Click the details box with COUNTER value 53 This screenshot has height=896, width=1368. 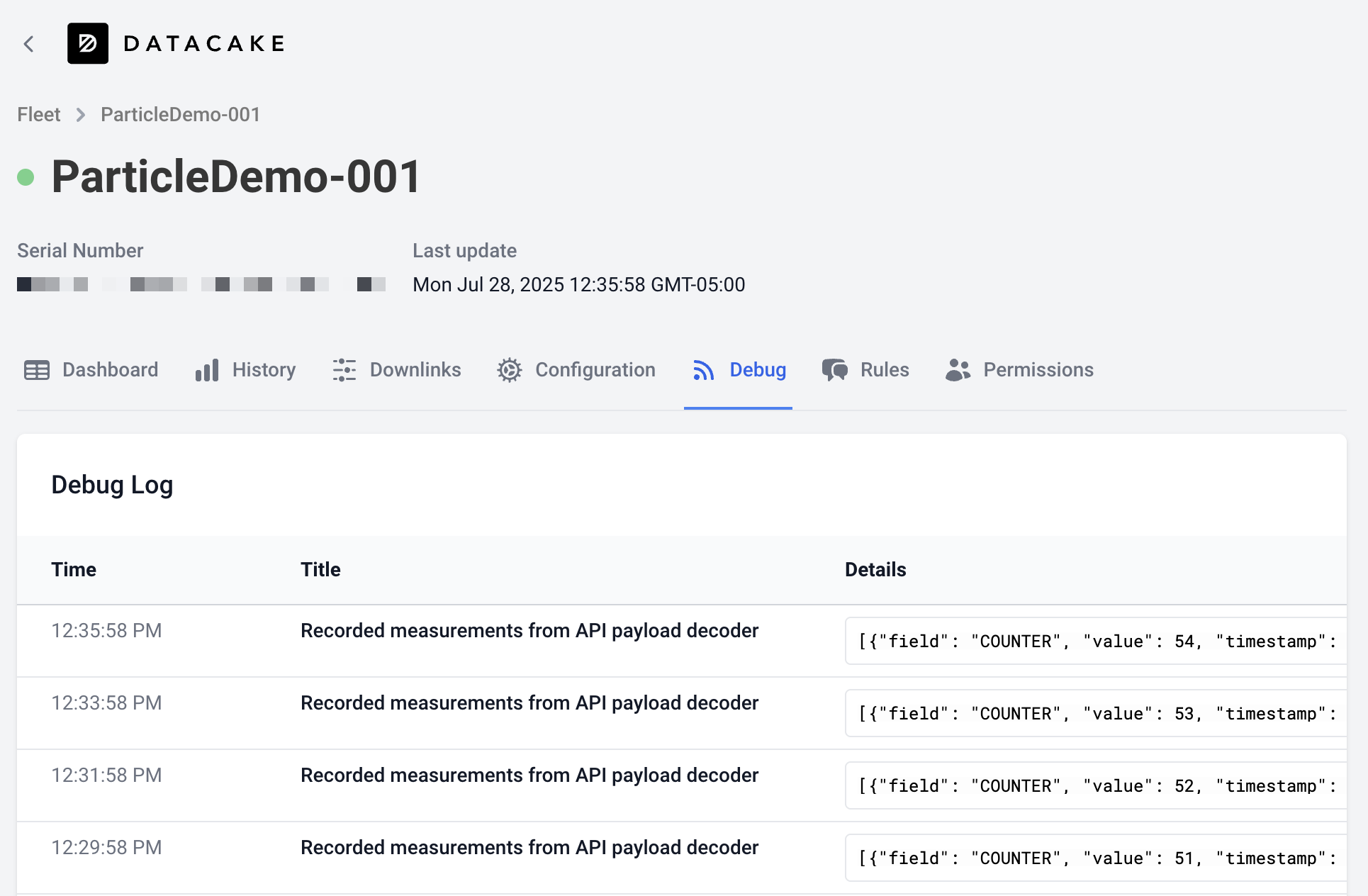(x=1096, y=713)
